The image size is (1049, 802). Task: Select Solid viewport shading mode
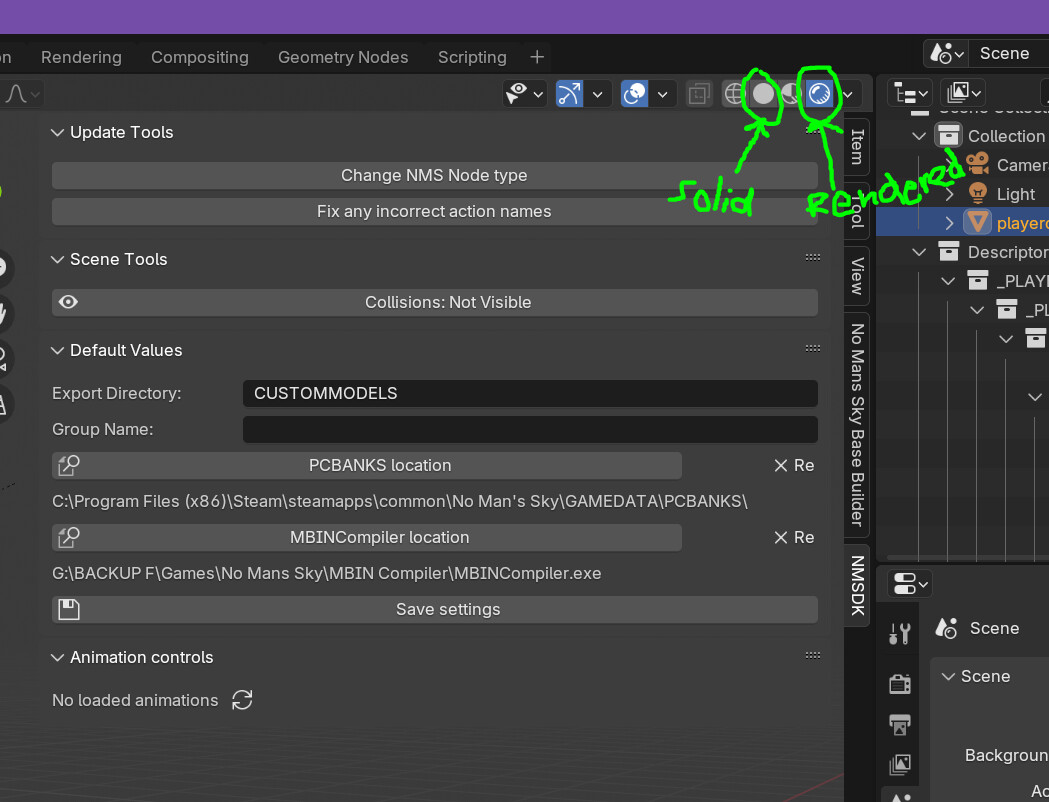pos(763,93)
